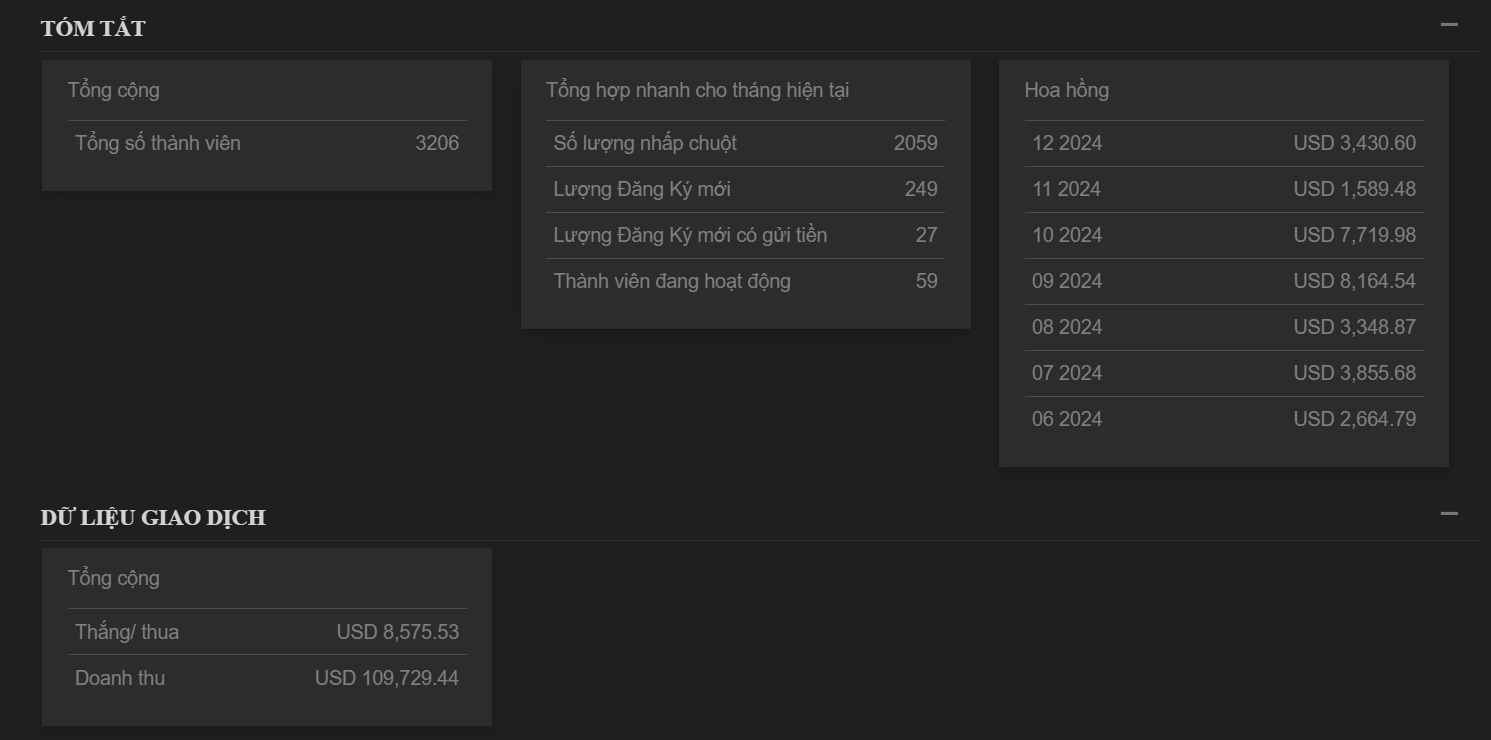This screenshot has height=740, width=1491.
Task: Select the 07 2024 commission month
Action: tap(1067, 373)
